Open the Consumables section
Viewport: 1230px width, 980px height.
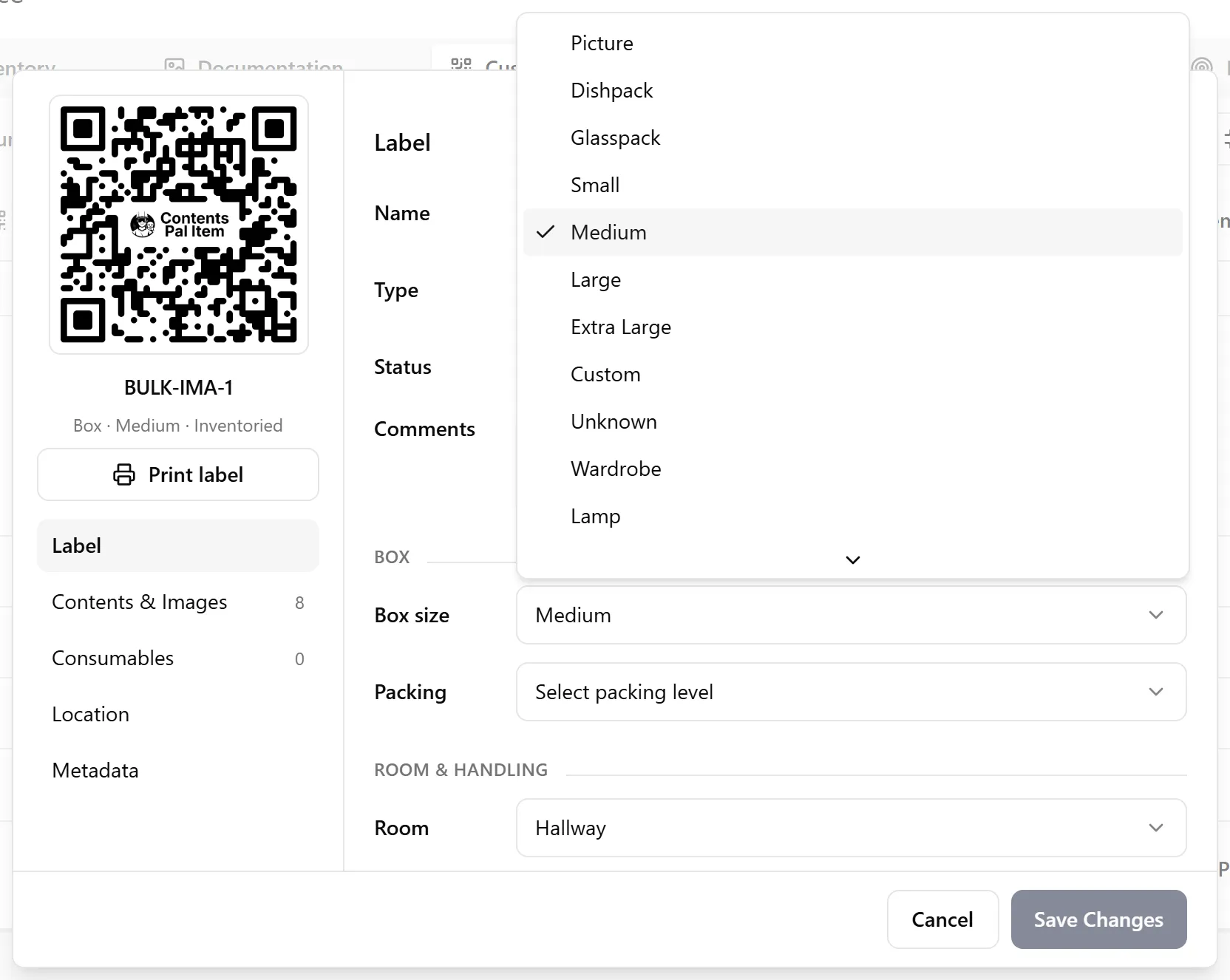(x=178, y=659)
